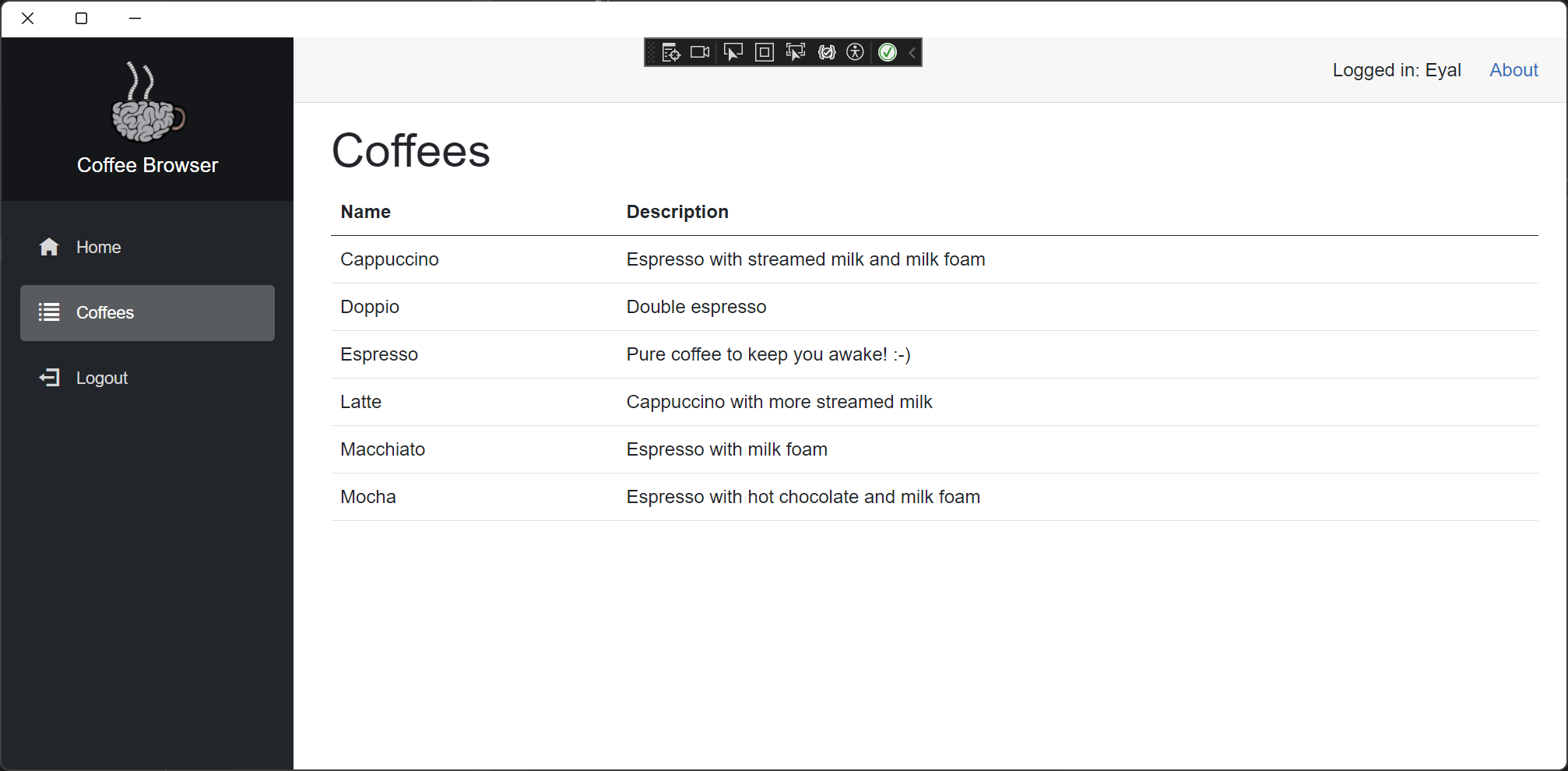Screen dimensions: 1568x771
Task: Select Coffees in the navigation menu
Action: coord(105,312)
